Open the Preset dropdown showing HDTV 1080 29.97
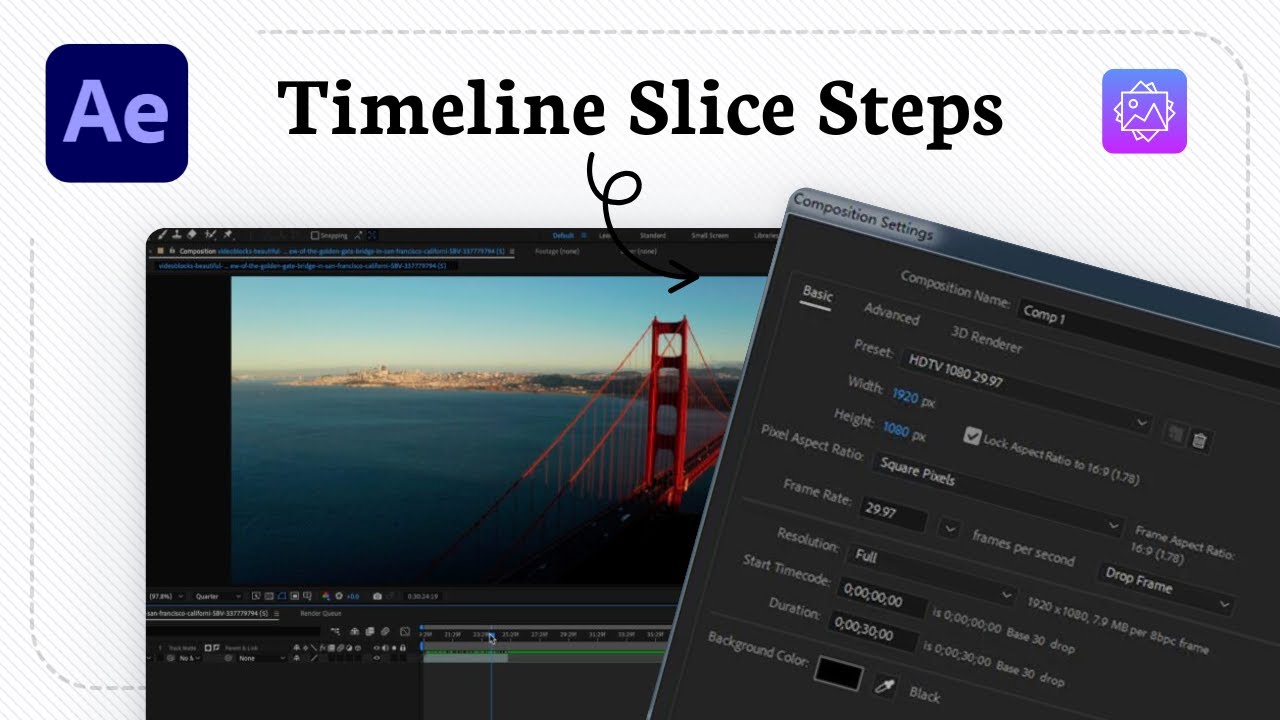Viewport: 1280px width, 720px height. 1025,390
